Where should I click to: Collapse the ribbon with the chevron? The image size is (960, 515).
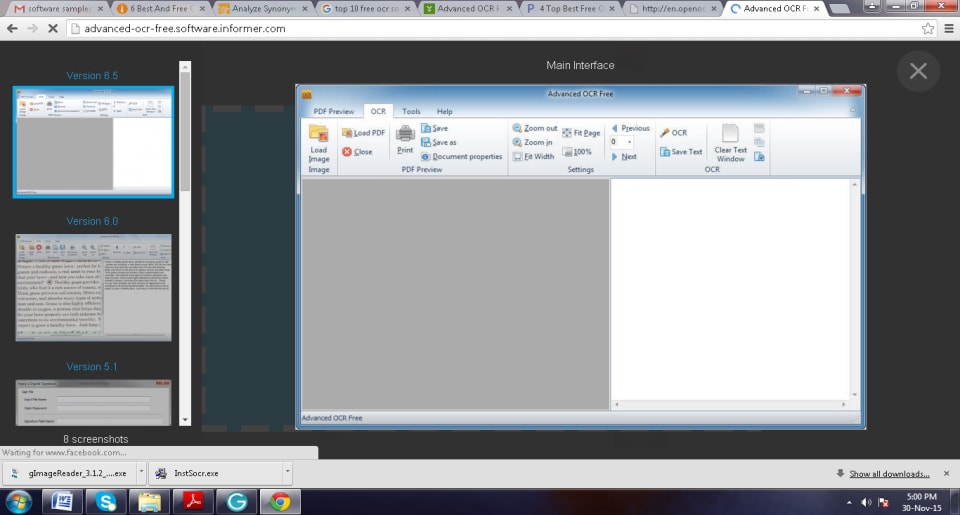click(853, 111)
